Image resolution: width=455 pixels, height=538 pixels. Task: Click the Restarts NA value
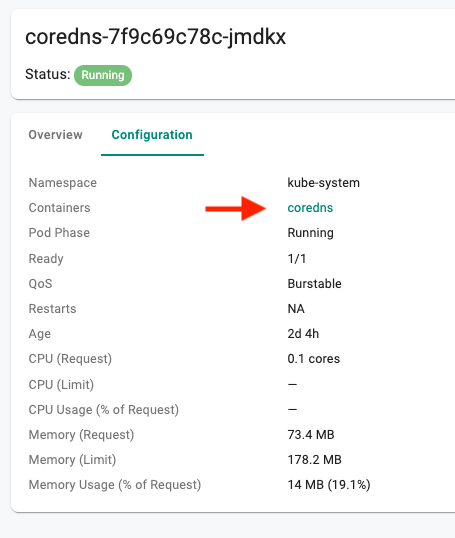tap(296, 309)
